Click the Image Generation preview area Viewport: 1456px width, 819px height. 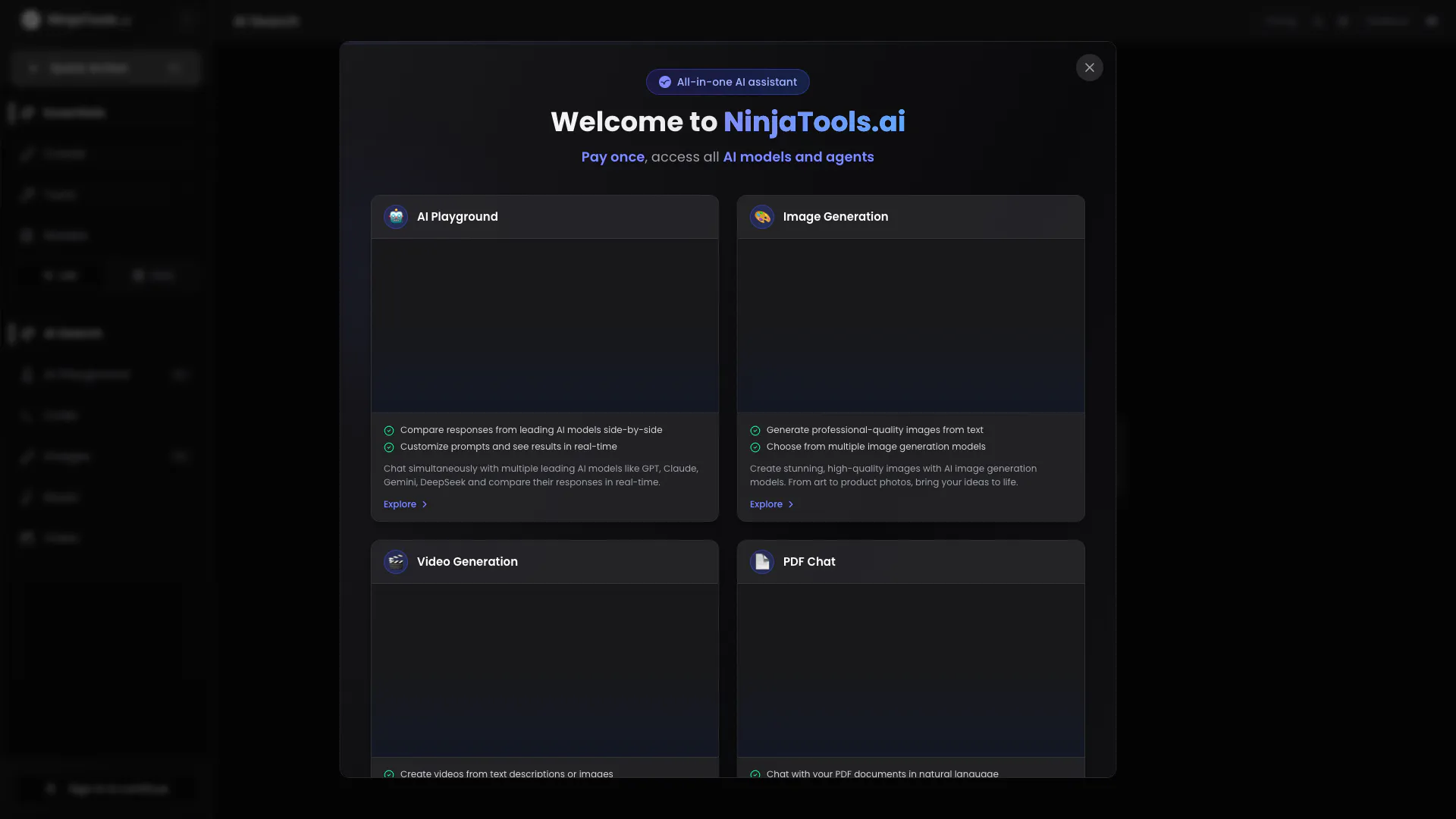911,325
